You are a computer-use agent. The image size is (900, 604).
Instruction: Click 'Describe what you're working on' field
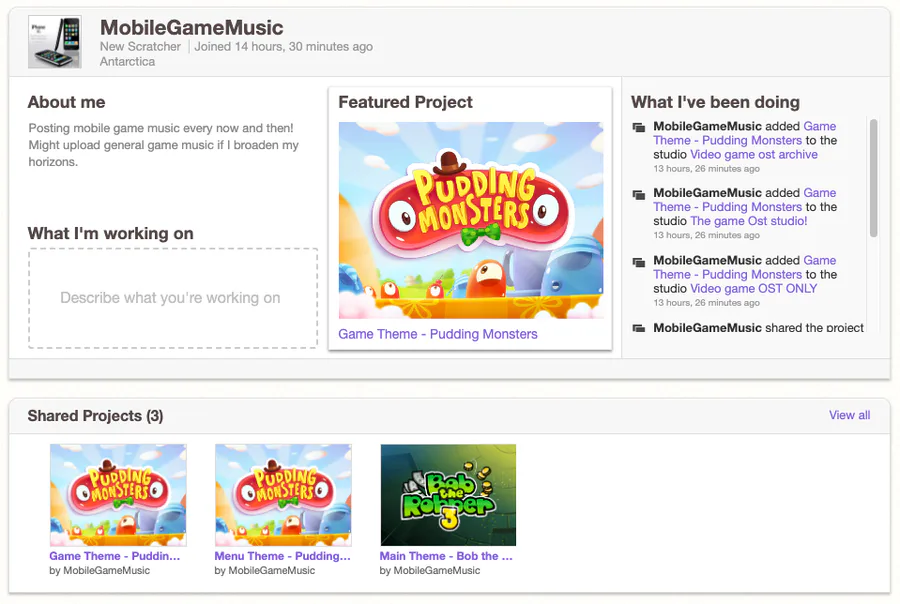click(x=173, y=298)
